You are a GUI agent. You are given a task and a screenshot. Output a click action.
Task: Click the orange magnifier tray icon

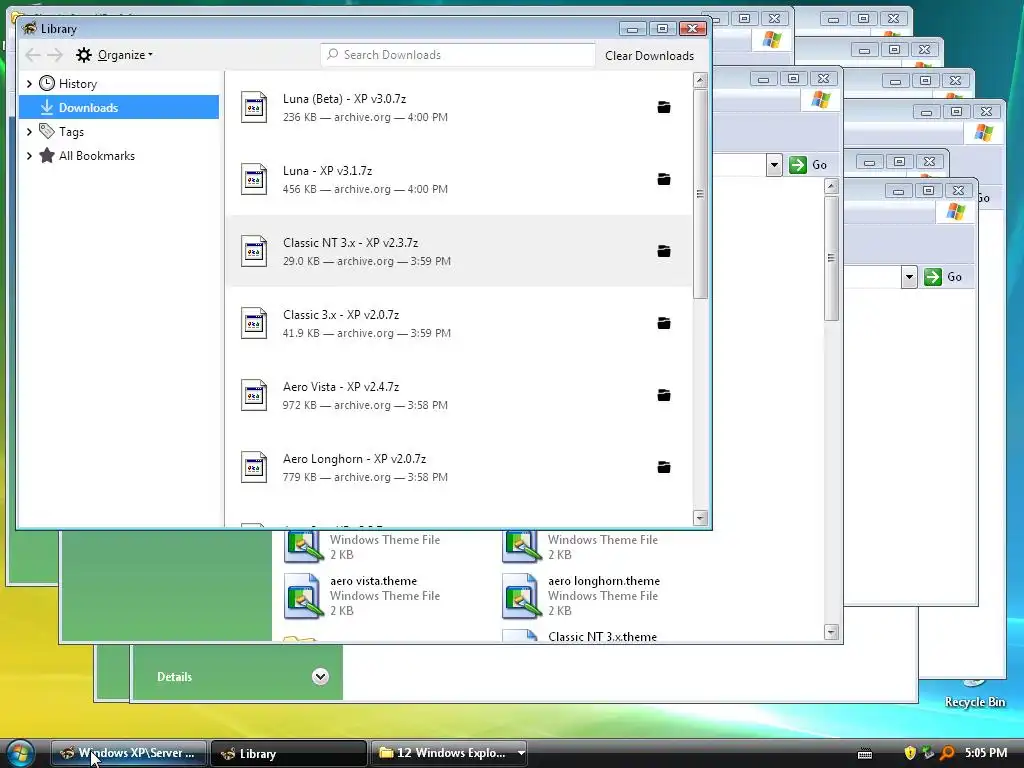point(947,753)
